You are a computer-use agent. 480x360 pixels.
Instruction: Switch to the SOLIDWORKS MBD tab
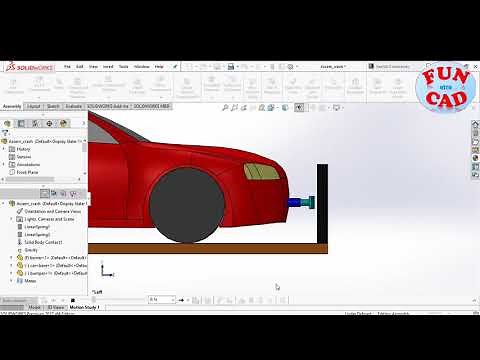tap(152, 106)
